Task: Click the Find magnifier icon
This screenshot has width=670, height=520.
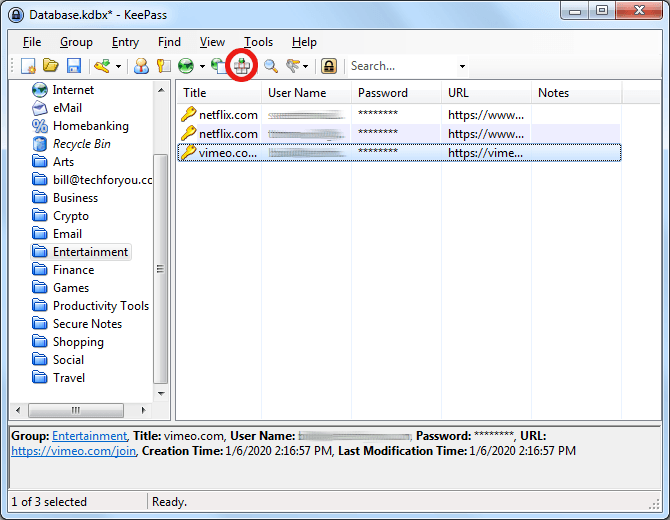Action: [270, 66]
